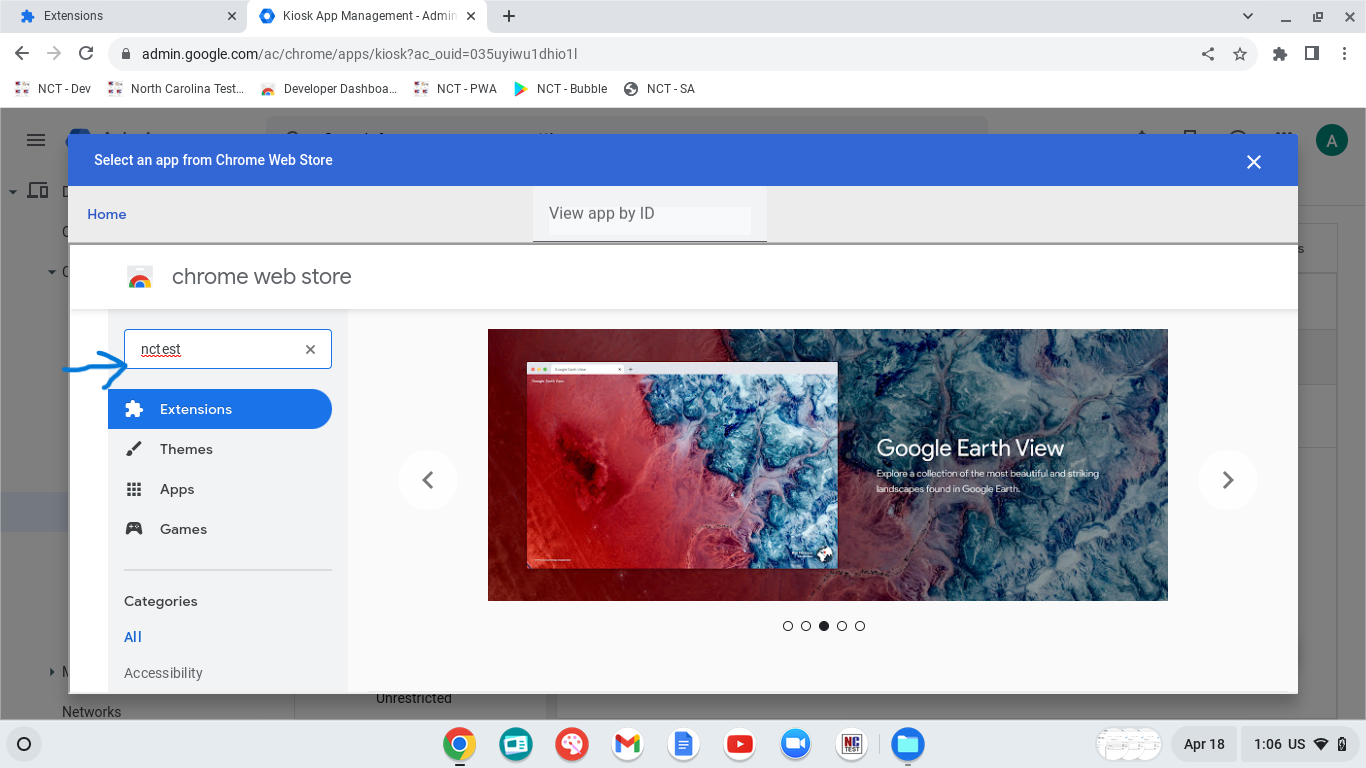Image resolution: width=1366 pixels, height=768 pixels.
Task: Open the Apr 18 calendar chip
Action: click(1204, 744)
